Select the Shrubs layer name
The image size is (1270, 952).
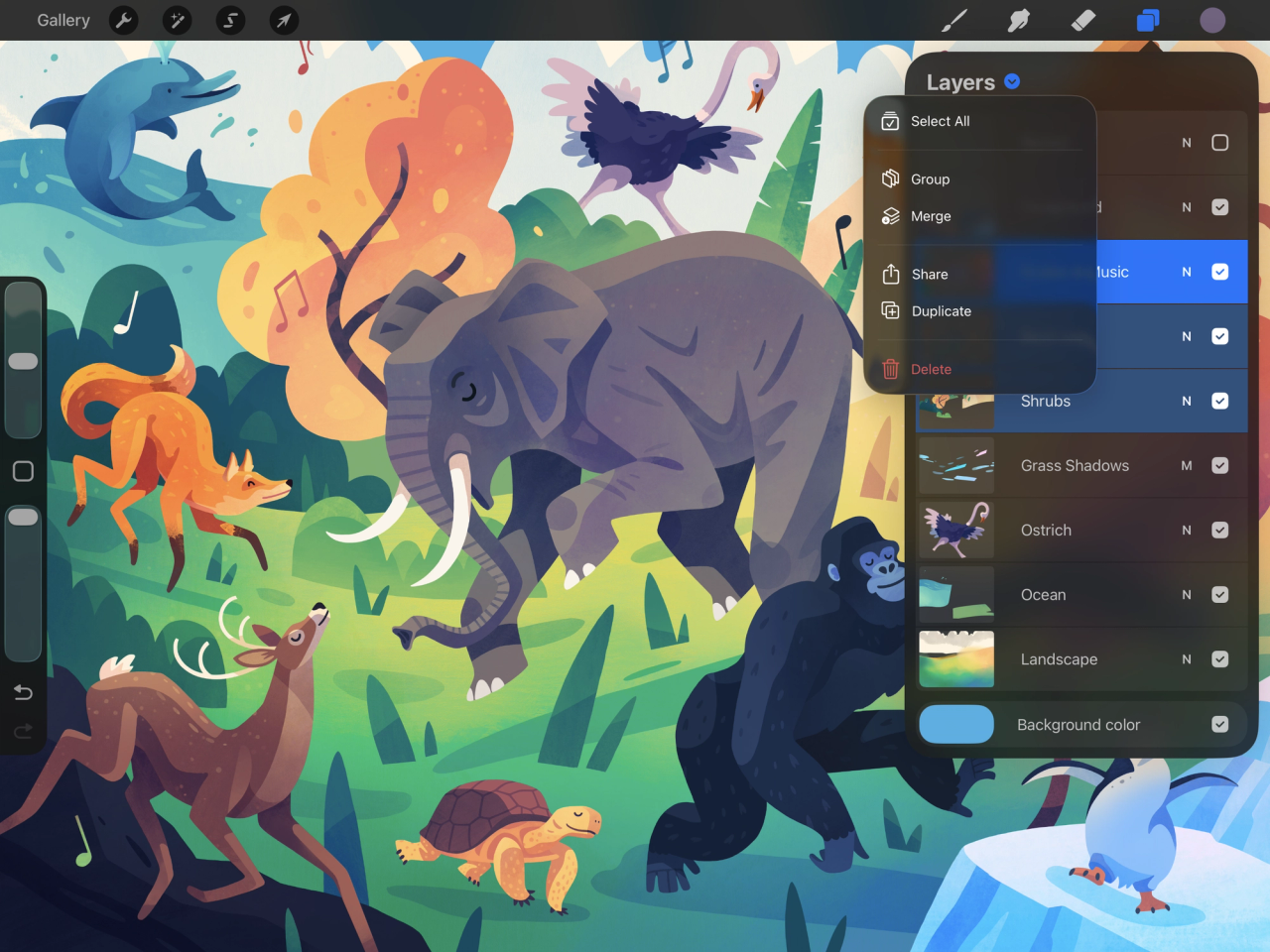1046,401
